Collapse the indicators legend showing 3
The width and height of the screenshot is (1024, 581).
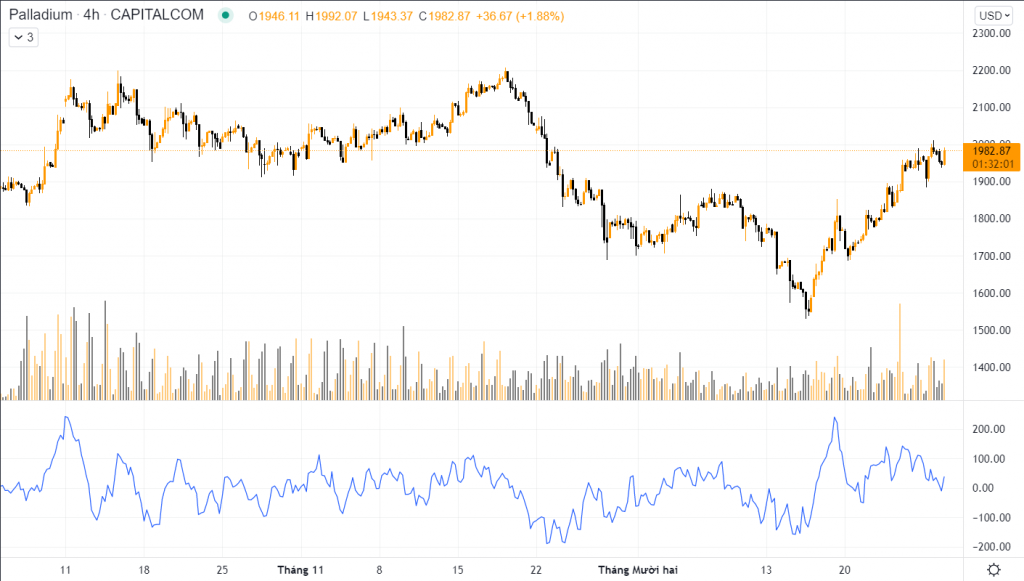point(22,38)
